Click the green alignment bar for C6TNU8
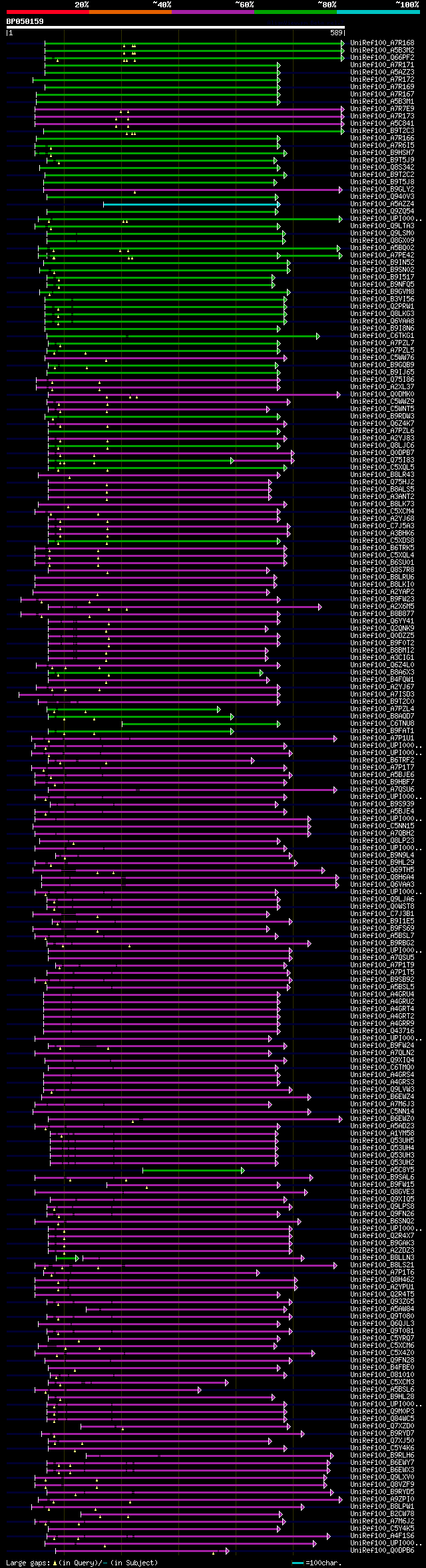Image resolution: width=426 pixels, height=1568 pixels. (x=201, y=724)
